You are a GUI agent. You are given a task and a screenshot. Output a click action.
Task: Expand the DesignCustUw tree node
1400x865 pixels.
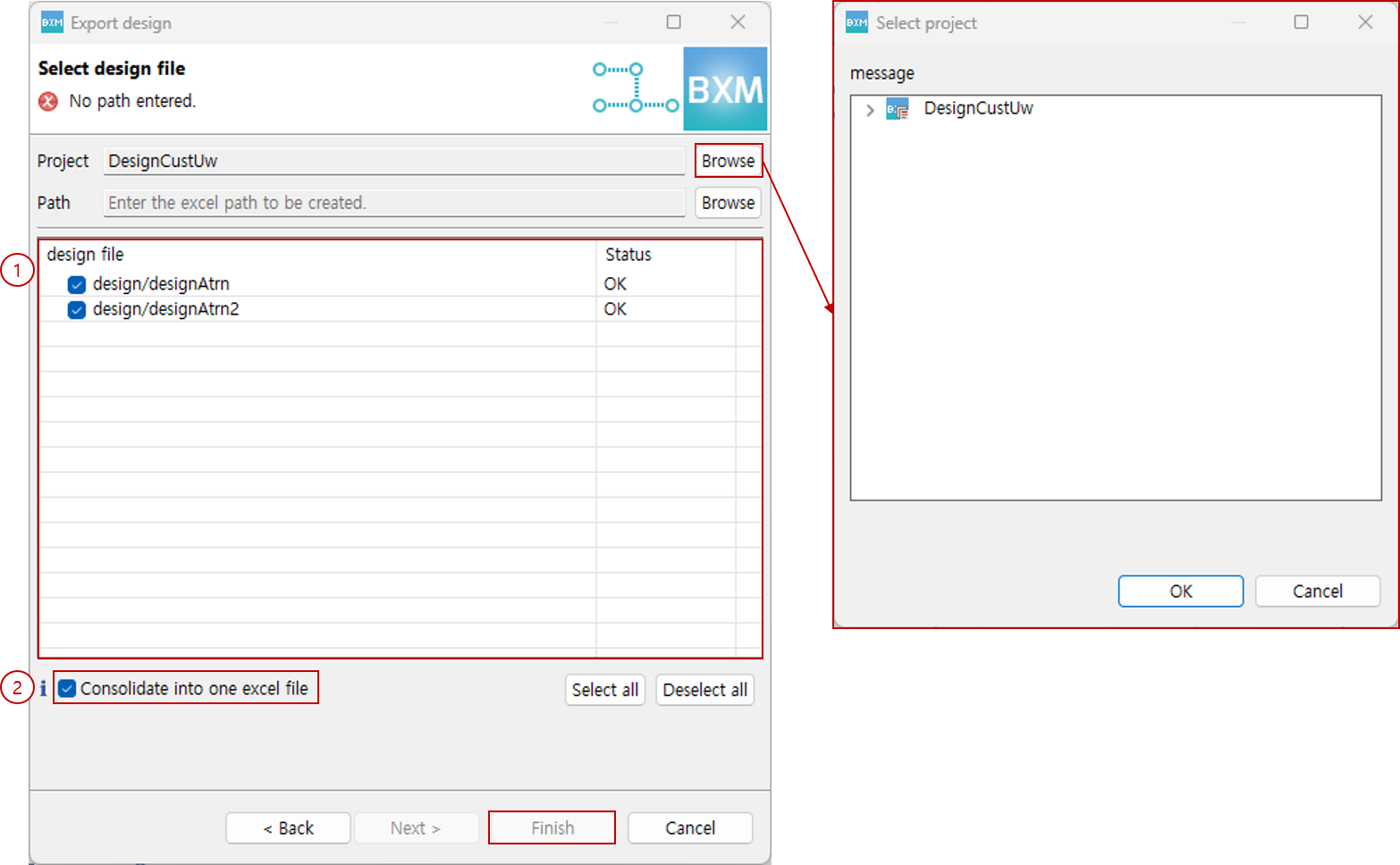pyautogui.click(x=870, y=110)
